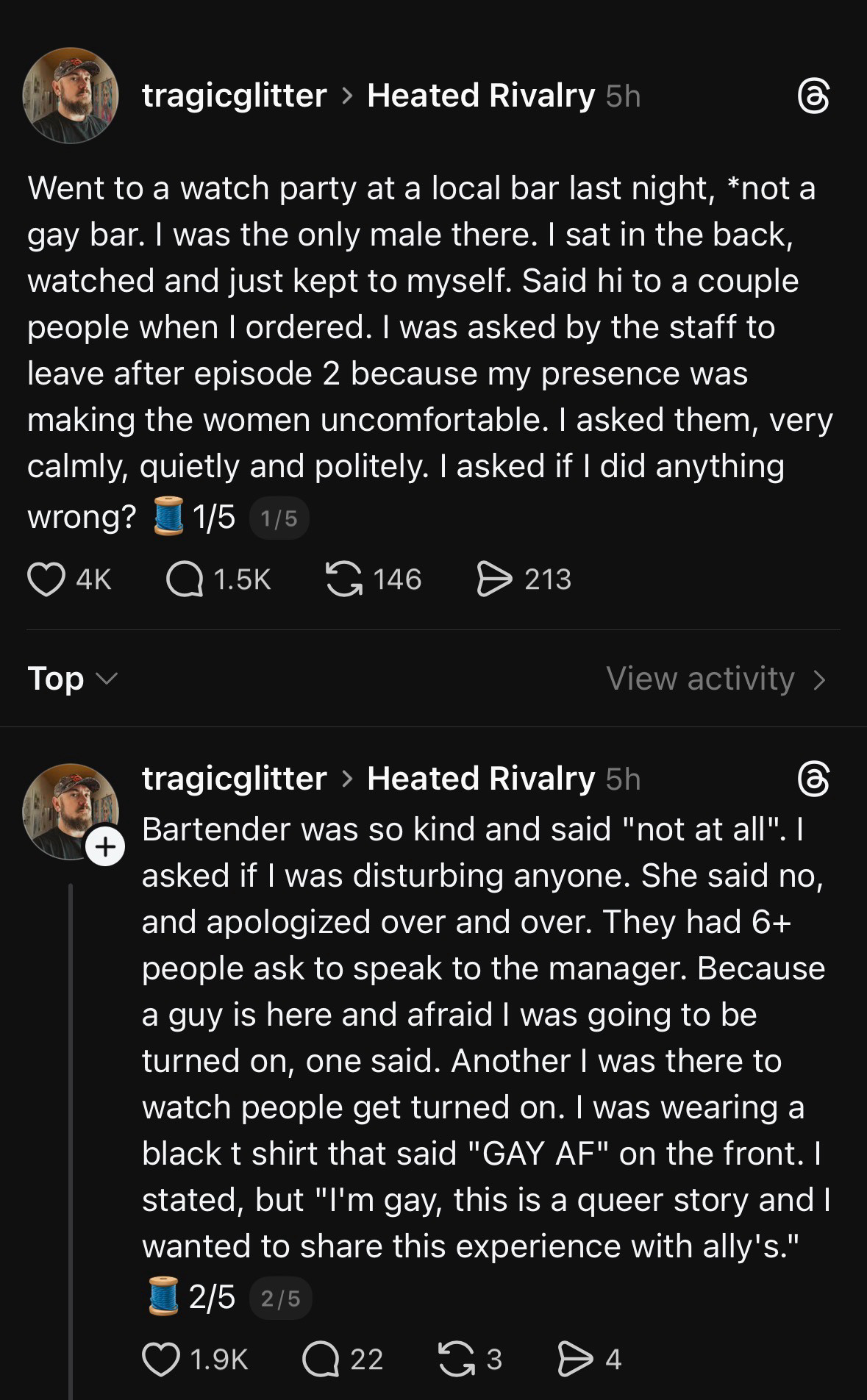Viewport: 867px width, 1400px height.
Task: Open tragicglitter username on second post
Action: [x=234, y=778]
